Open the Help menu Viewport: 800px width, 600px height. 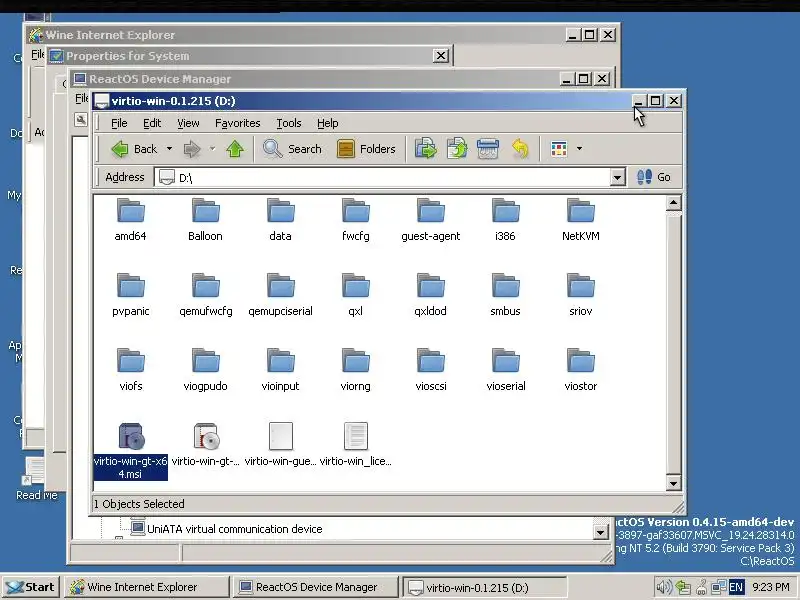pyautogui.click(x=328, y=123)
